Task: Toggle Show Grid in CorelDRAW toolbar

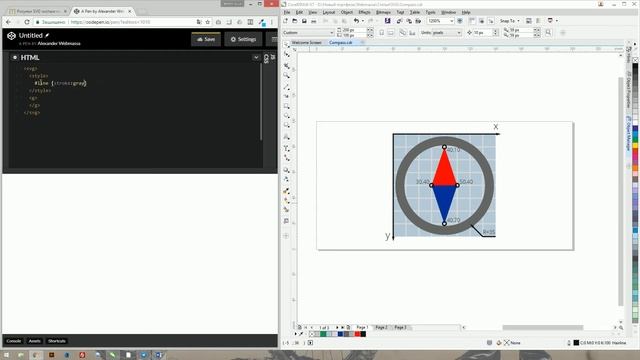Action: tap(482, 21)
